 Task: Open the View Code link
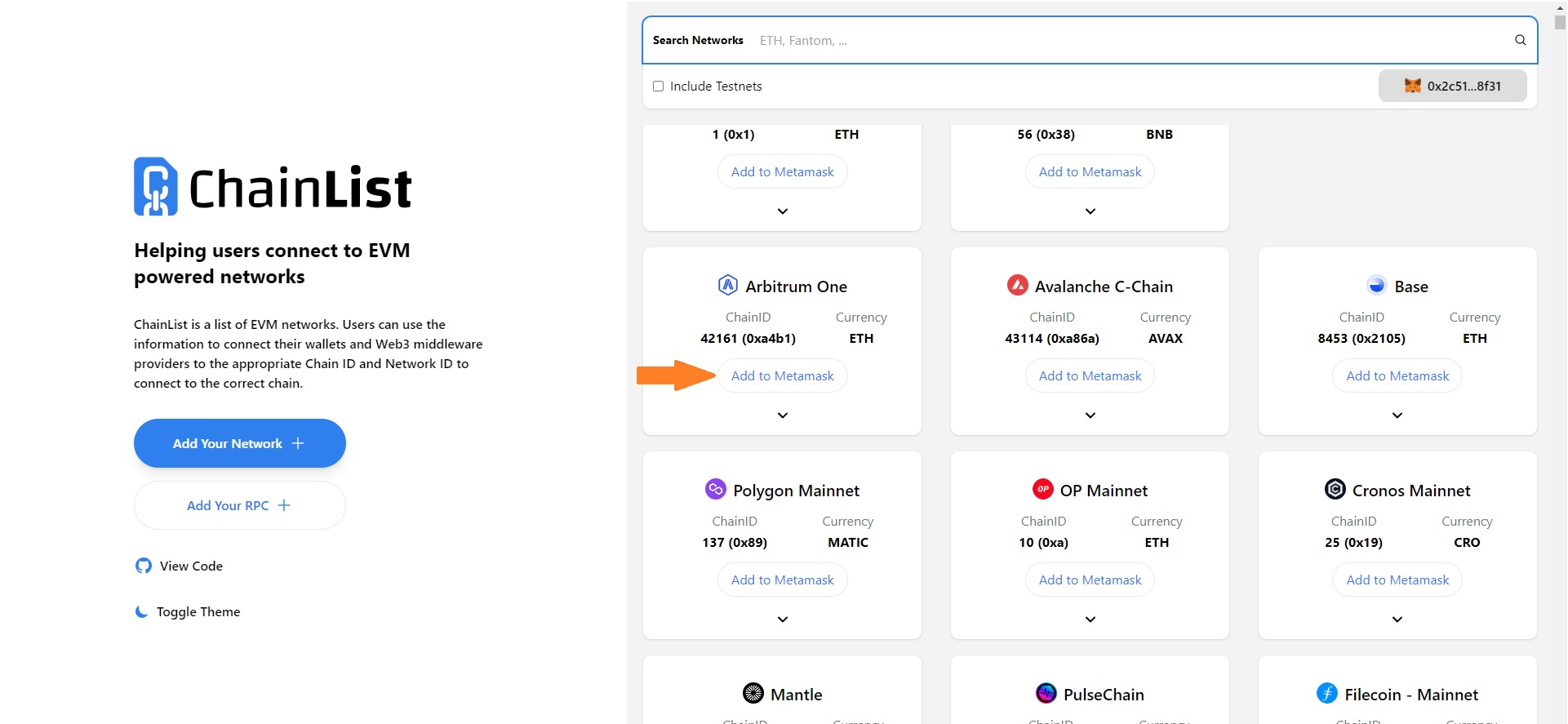click(179, 566)
